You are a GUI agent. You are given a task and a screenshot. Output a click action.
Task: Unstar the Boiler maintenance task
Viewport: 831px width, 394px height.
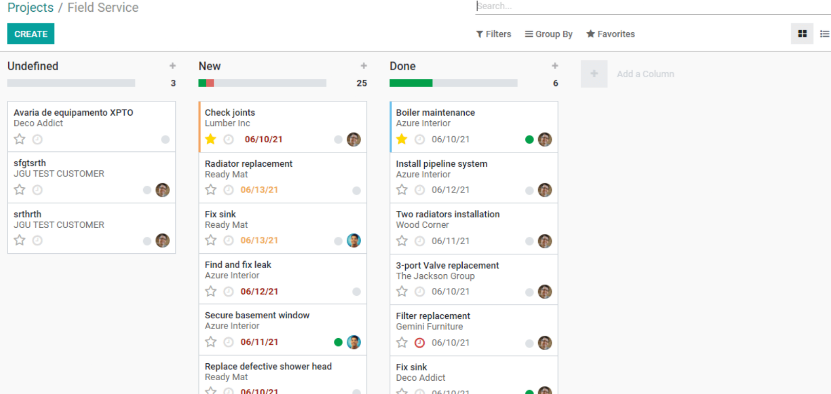(x=402, y=139)
